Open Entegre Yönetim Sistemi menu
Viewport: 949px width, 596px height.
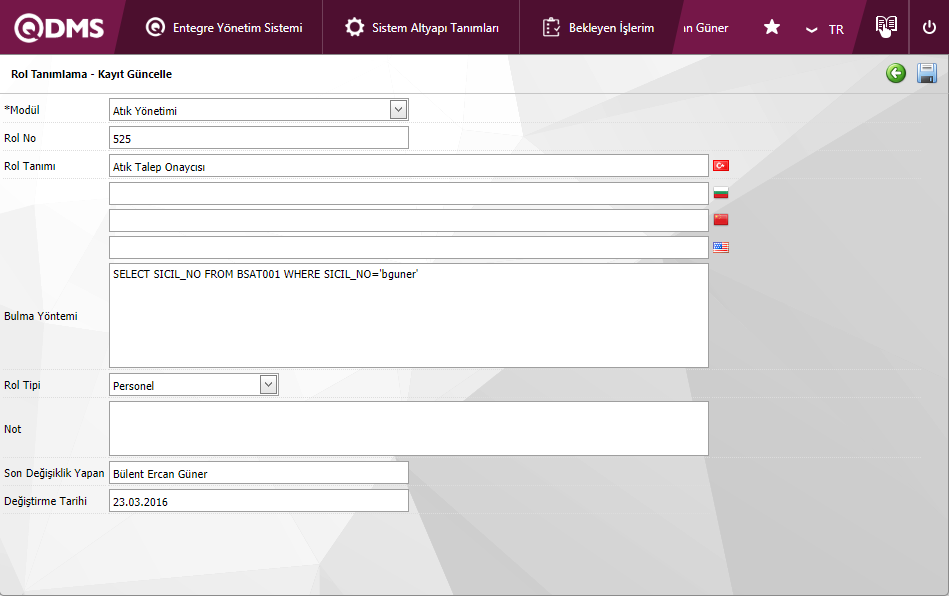pyautogui.click(x=224, y=28)
